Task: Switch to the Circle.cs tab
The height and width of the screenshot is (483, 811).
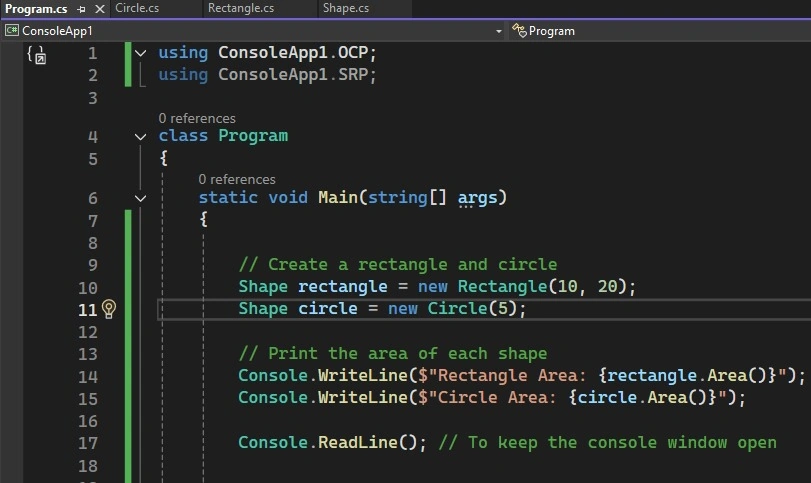Action: (x=137, y=8)
